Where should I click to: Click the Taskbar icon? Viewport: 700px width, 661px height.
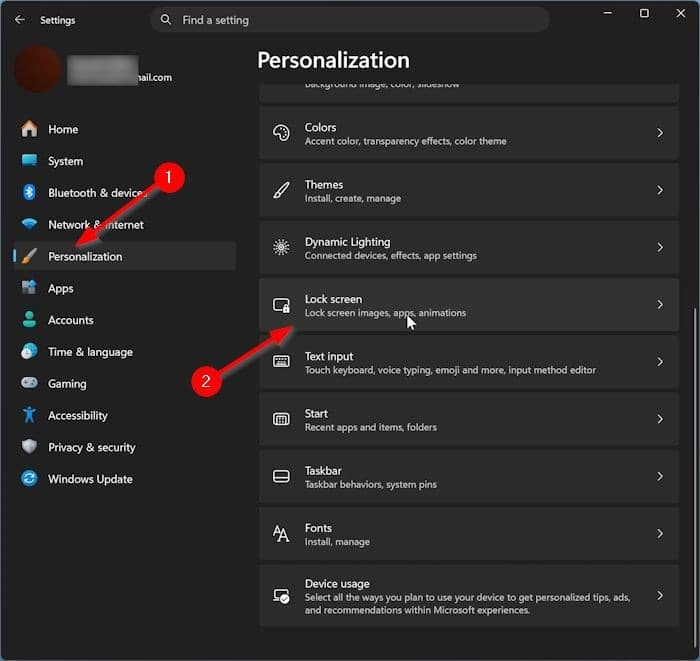pyautogui.click(x=281, y=476)
